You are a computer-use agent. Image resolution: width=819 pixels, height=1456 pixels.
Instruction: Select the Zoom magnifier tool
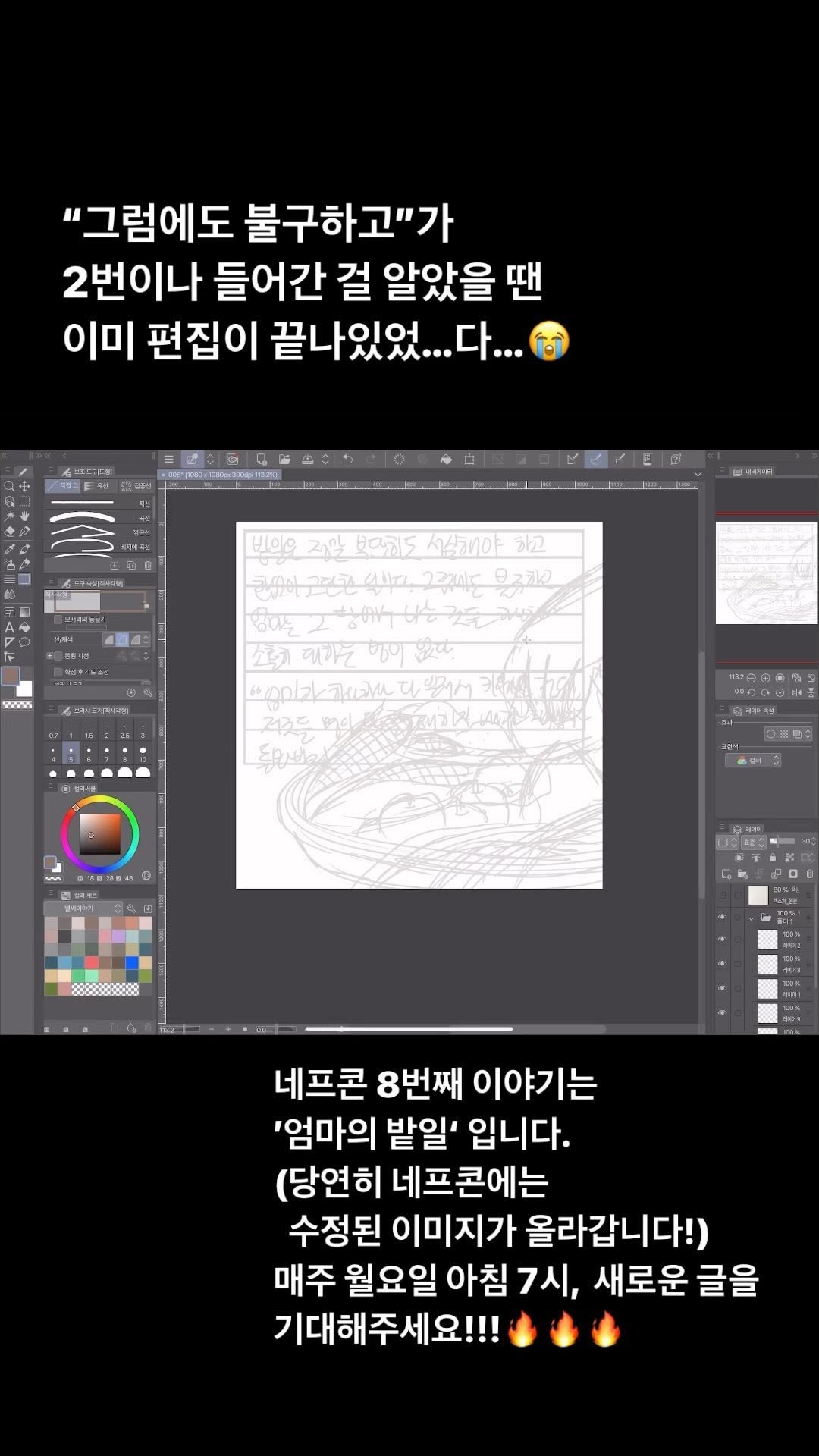(9, 486)
